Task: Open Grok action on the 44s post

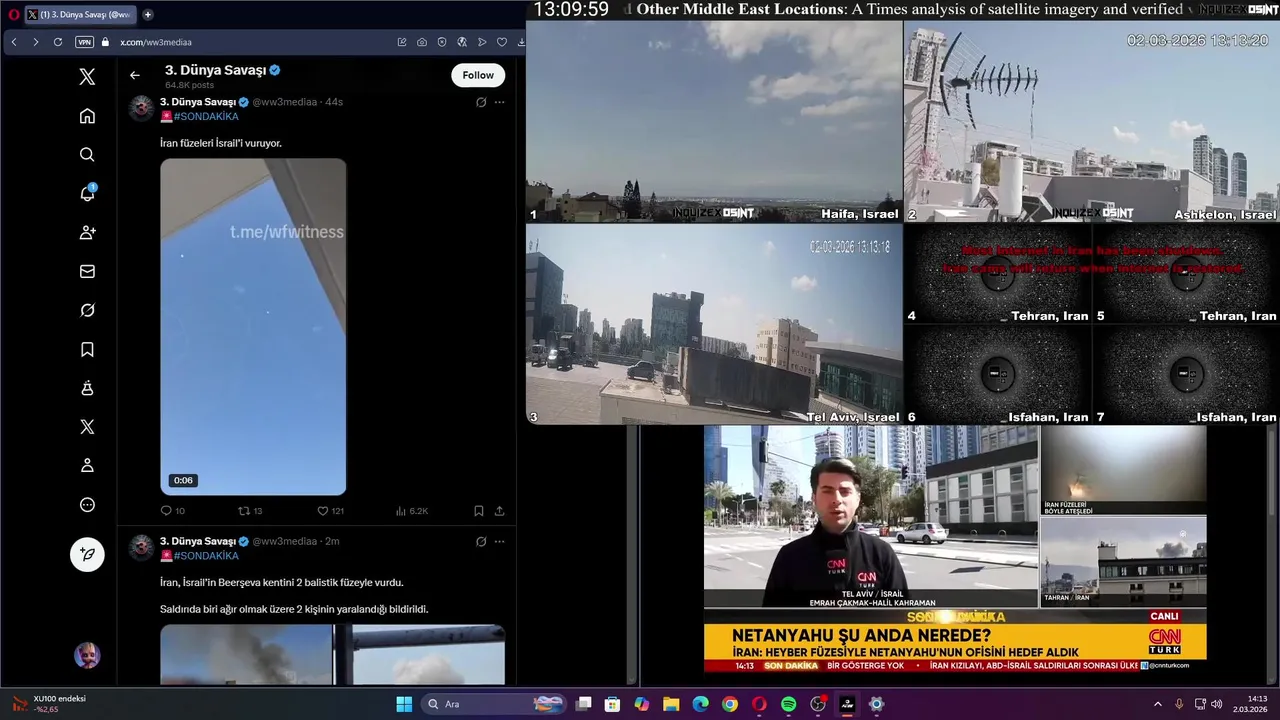Action: tap(481, 102)
